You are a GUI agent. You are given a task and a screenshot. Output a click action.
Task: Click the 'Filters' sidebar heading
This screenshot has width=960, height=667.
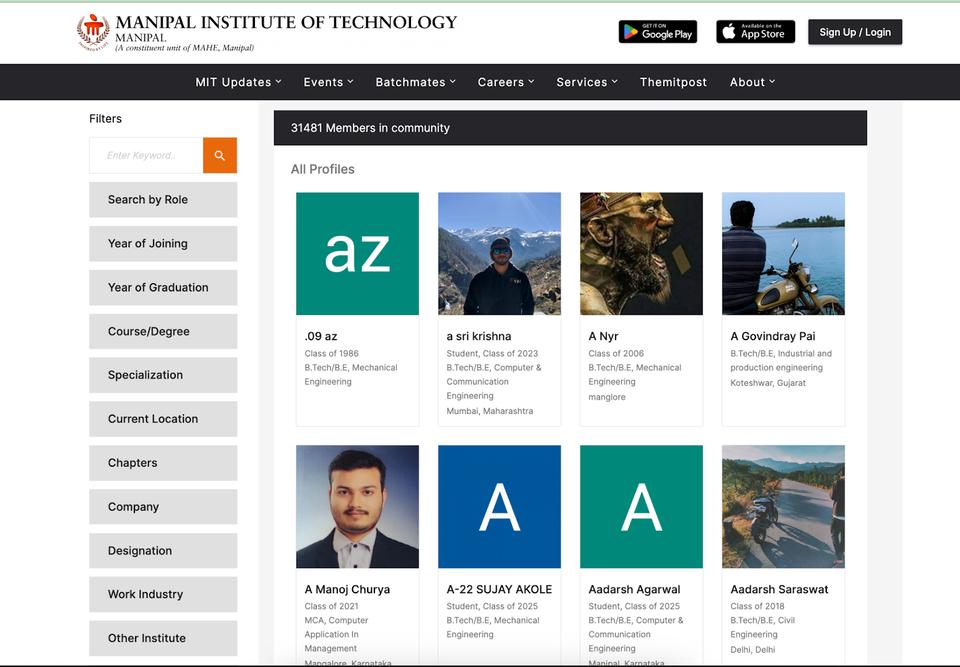tap(105, 119)
